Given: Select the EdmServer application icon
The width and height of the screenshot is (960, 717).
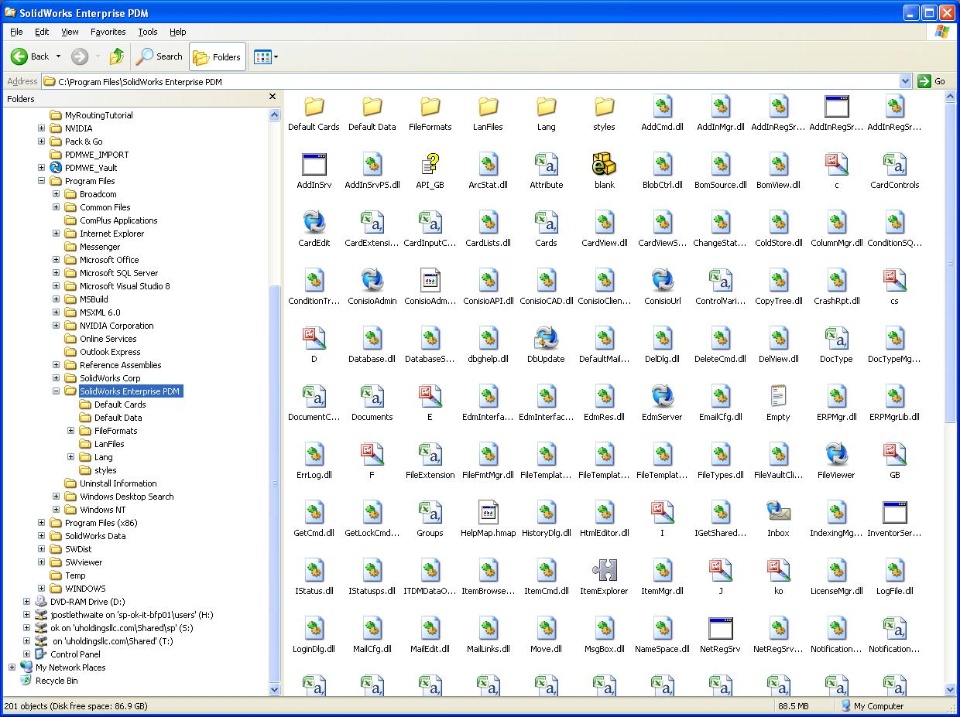Looking at the screenshot, I should (x=662, y=397).
